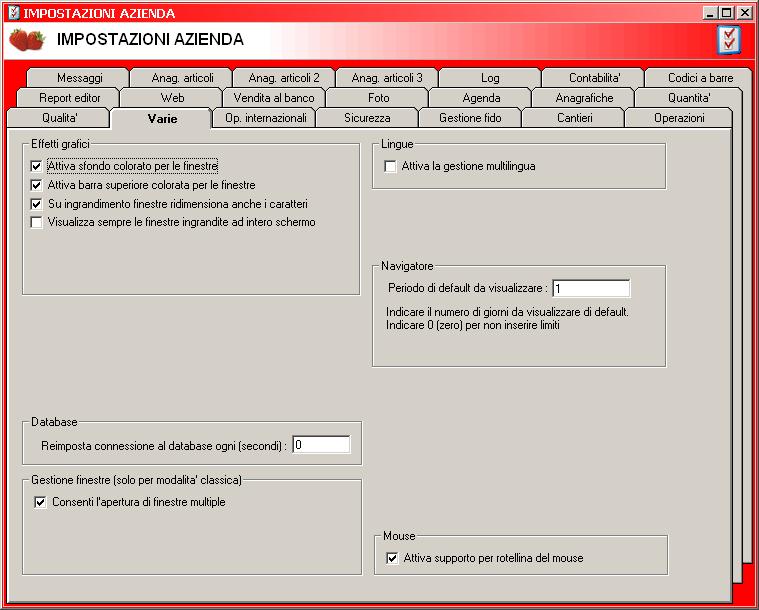Maximize the Impostazioni Azienda window

click(x=726, y=14)
